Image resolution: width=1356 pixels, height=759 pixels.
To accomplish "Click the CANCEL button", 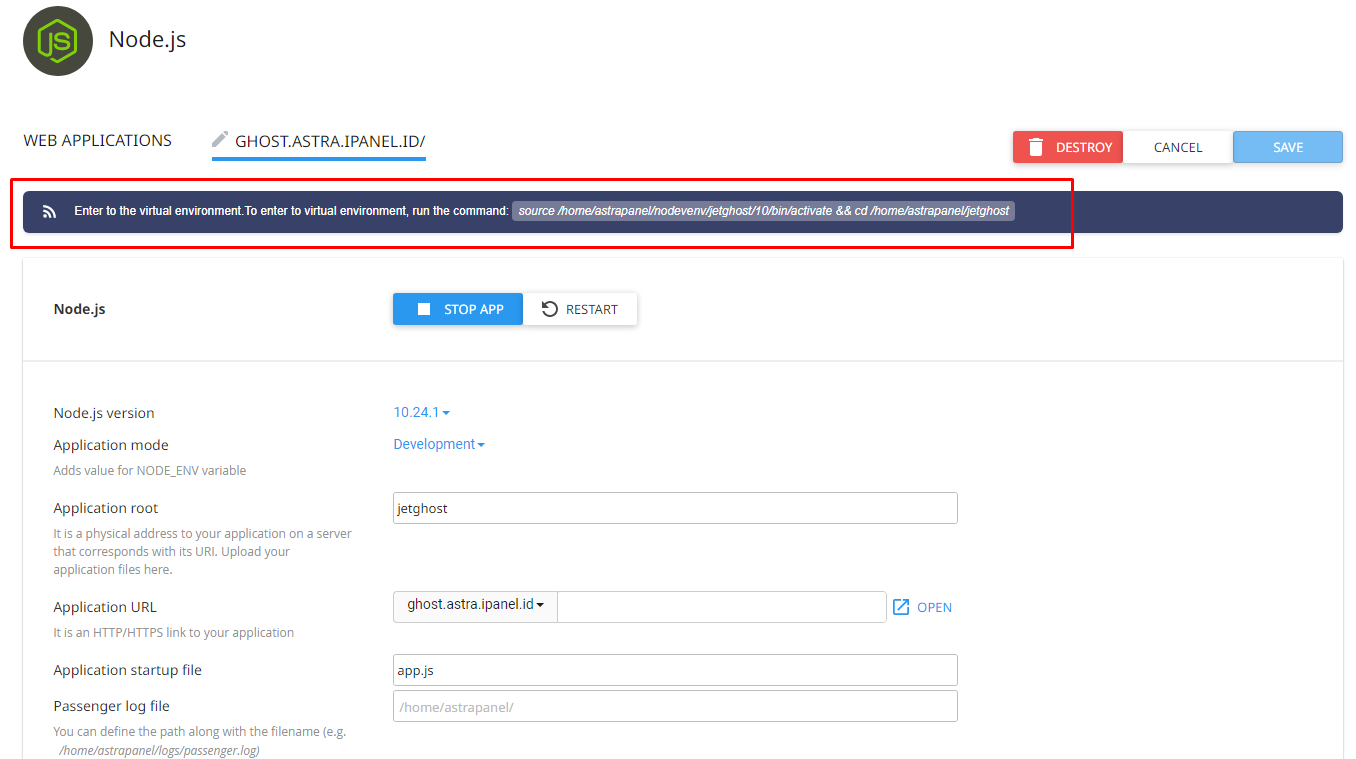I will pyautogui.click(x=1178, y=147).
